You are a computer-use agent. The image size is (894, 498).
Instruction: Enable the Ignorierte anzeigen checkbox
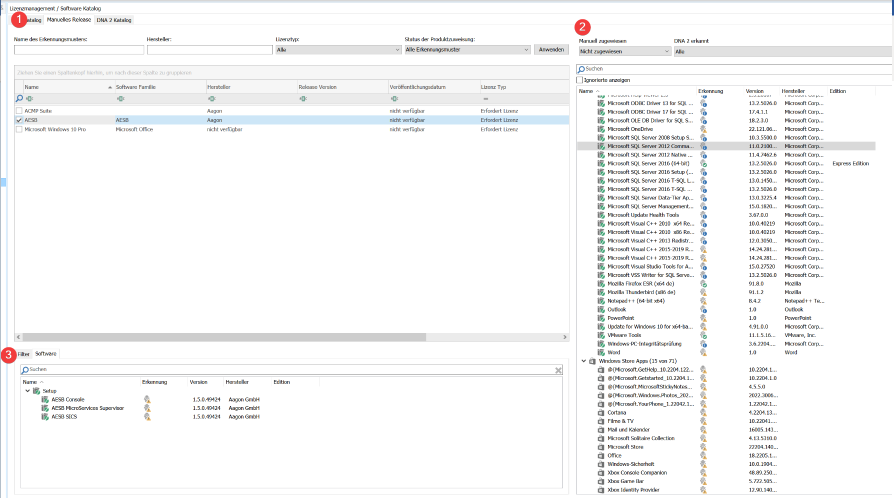click(x=581, y=79)
